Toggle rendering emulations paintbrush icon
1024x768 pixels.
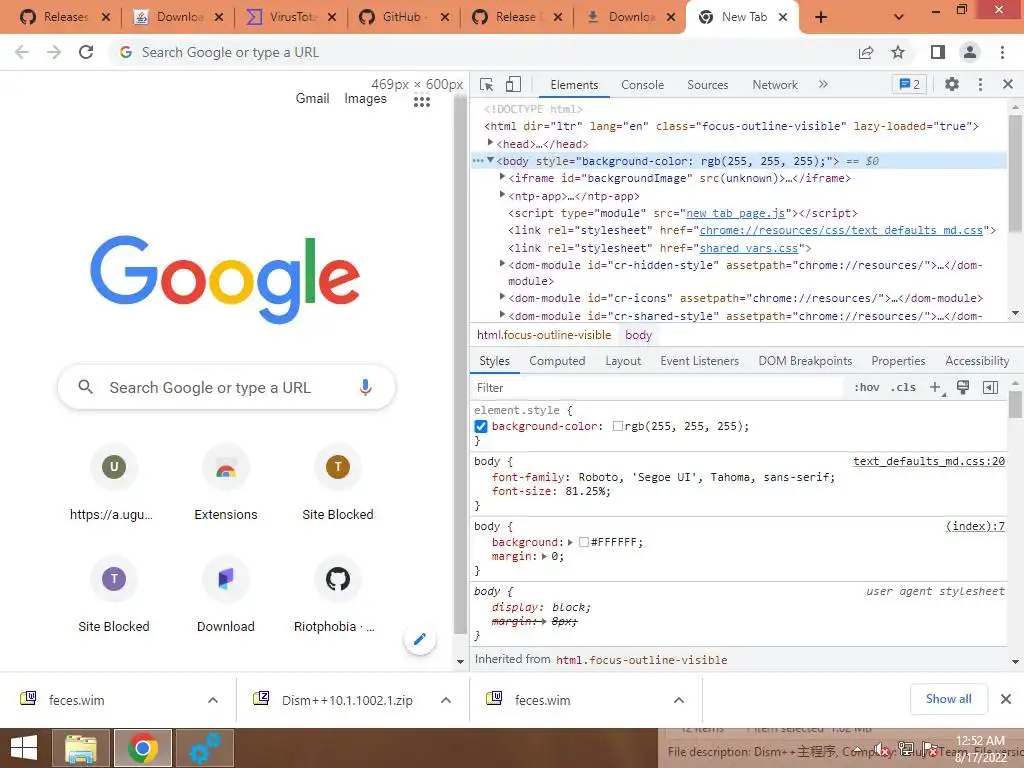pyautogui.click(x=963, y=387)
